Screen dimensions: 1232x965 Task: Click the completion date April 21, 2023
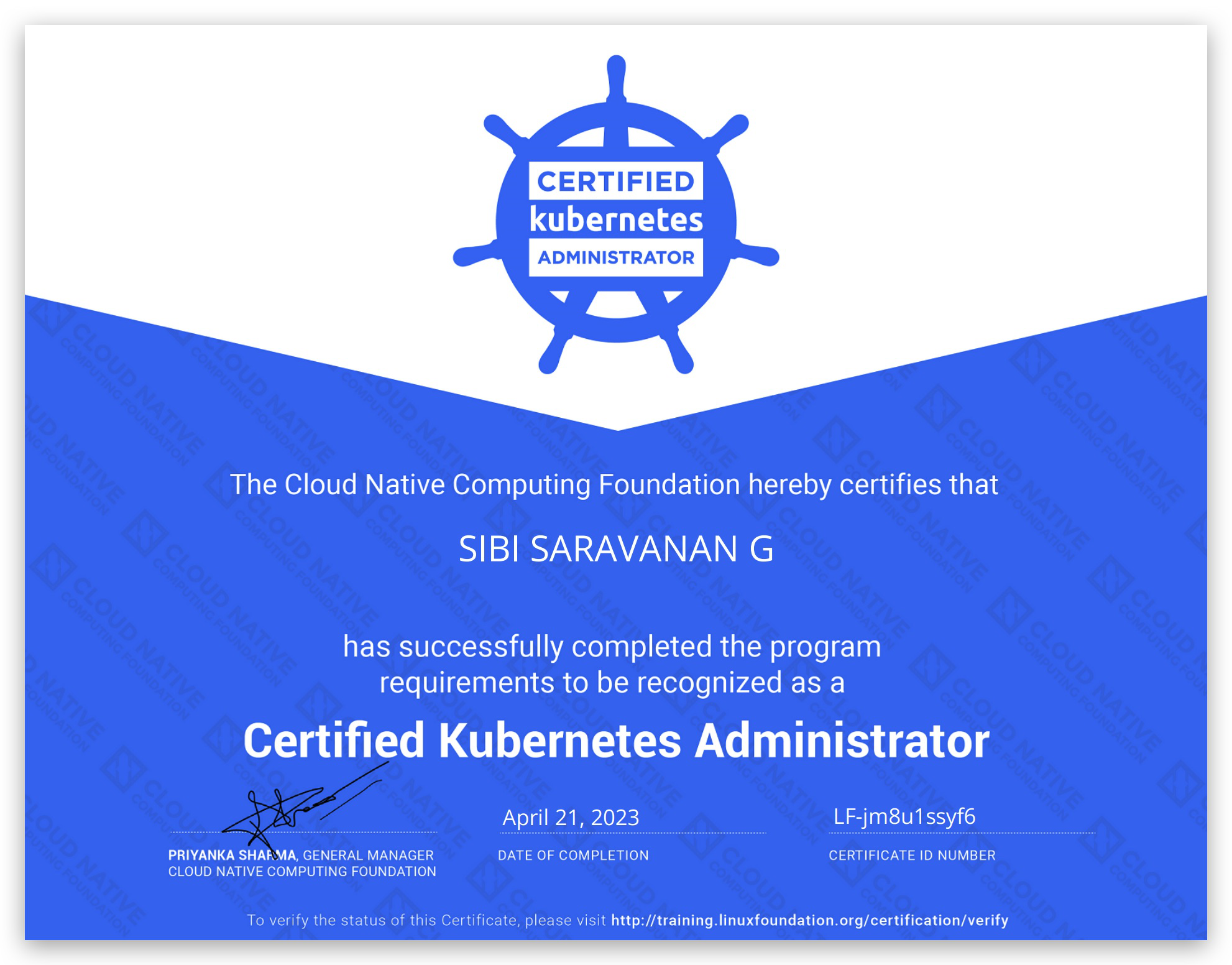pos(571,817)
